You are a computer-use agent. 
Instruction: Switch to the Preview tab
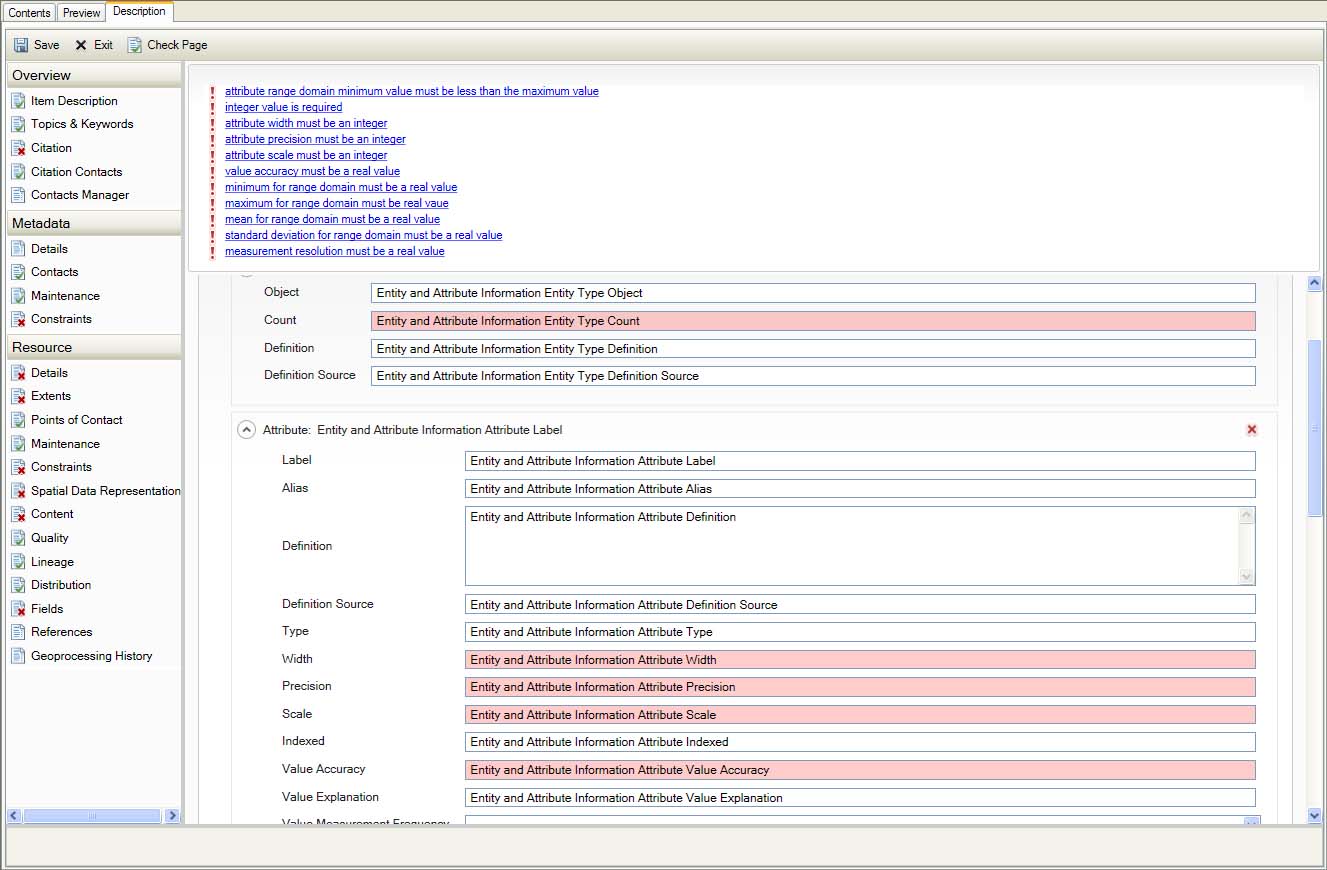(81, 13)
